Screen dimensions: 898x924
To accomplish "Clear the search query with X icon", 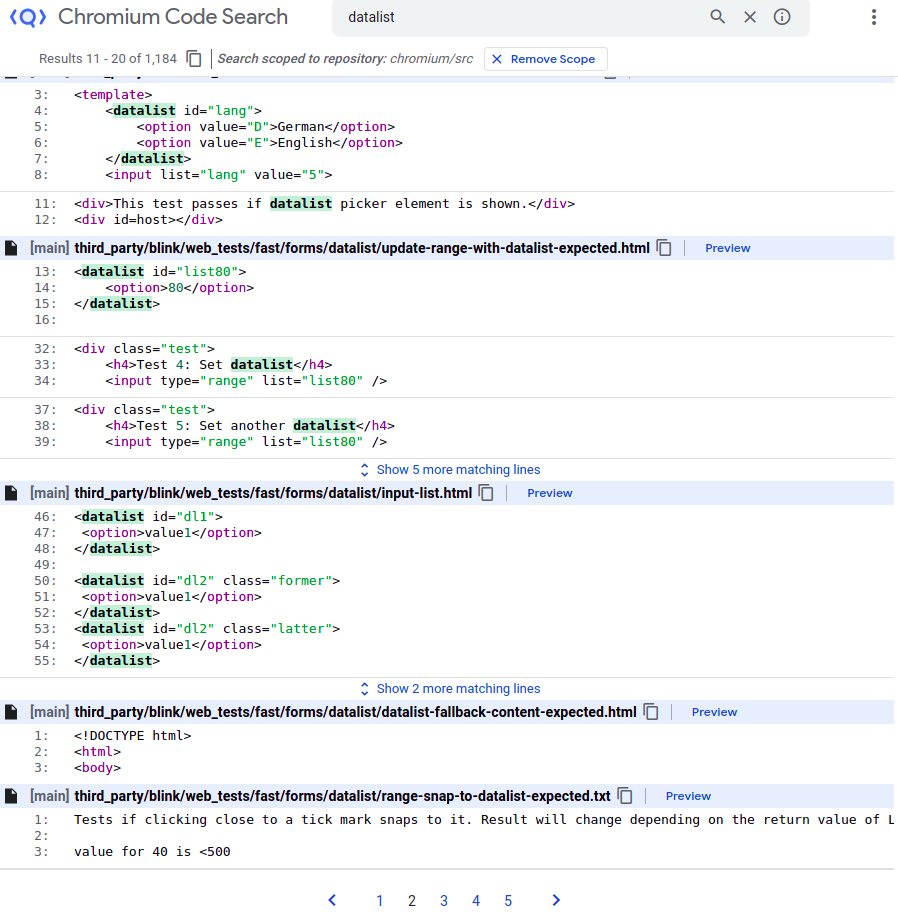I will tap(750, 17).
